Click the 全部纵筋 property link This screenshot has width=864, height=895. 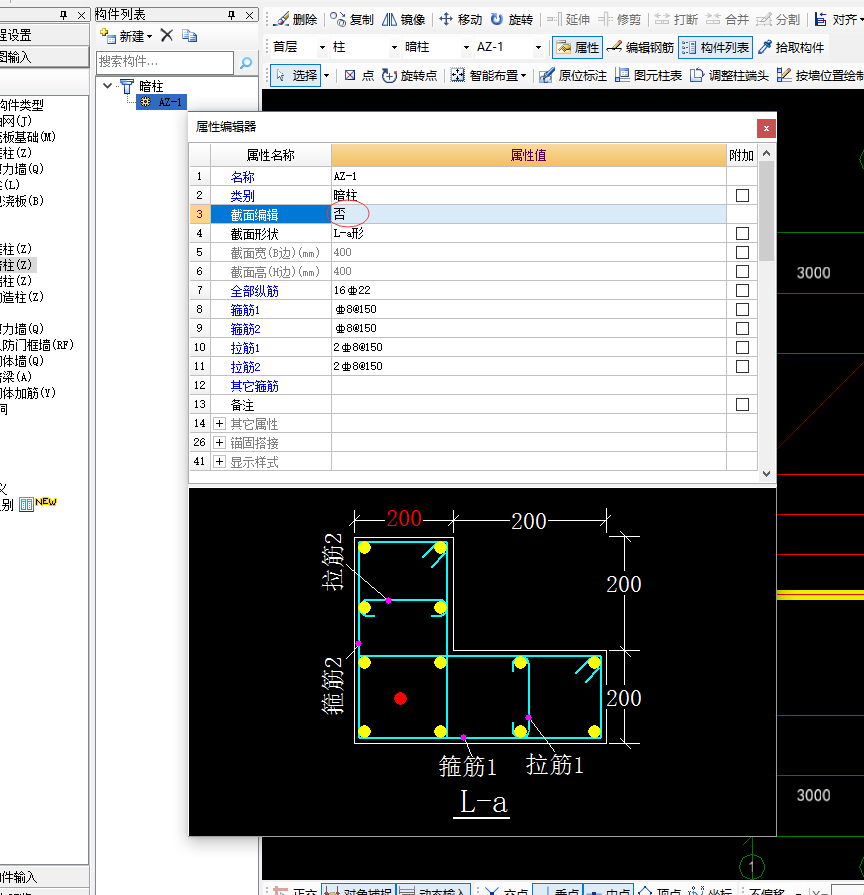(x=255, y=291)
